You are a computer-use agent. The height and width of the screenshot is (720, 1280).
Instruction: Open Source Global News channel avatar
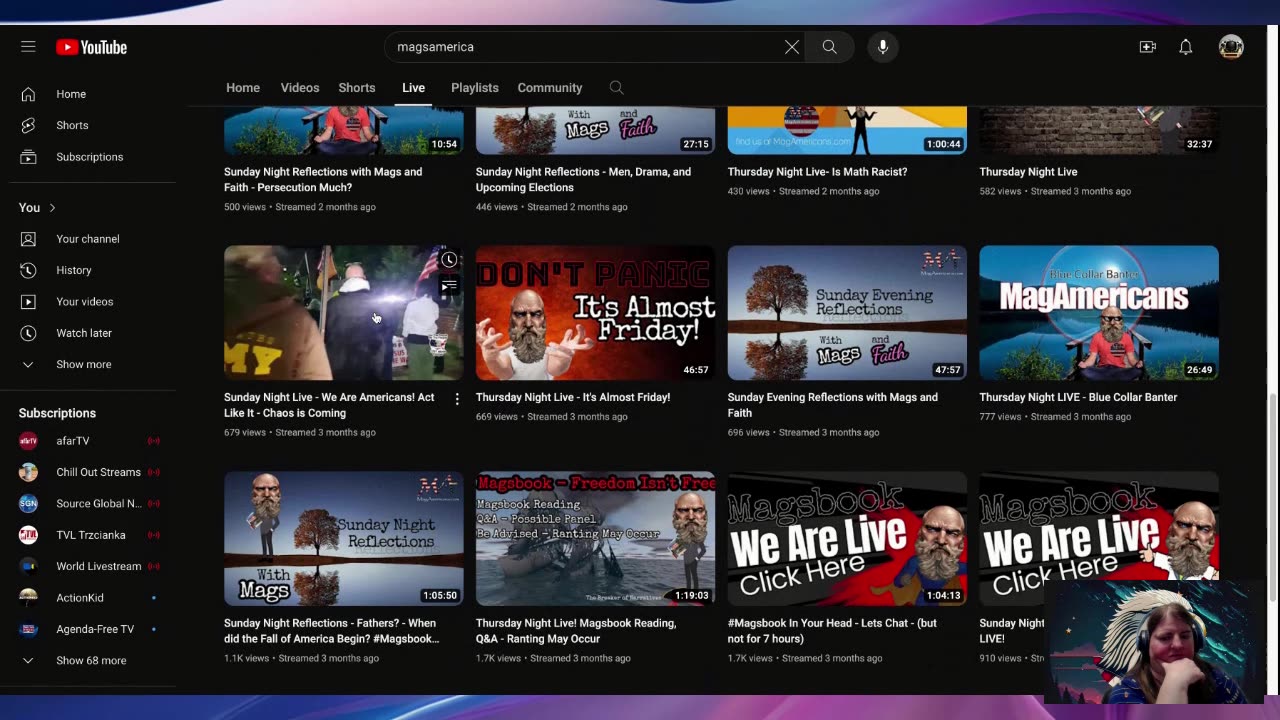[28, 504]
